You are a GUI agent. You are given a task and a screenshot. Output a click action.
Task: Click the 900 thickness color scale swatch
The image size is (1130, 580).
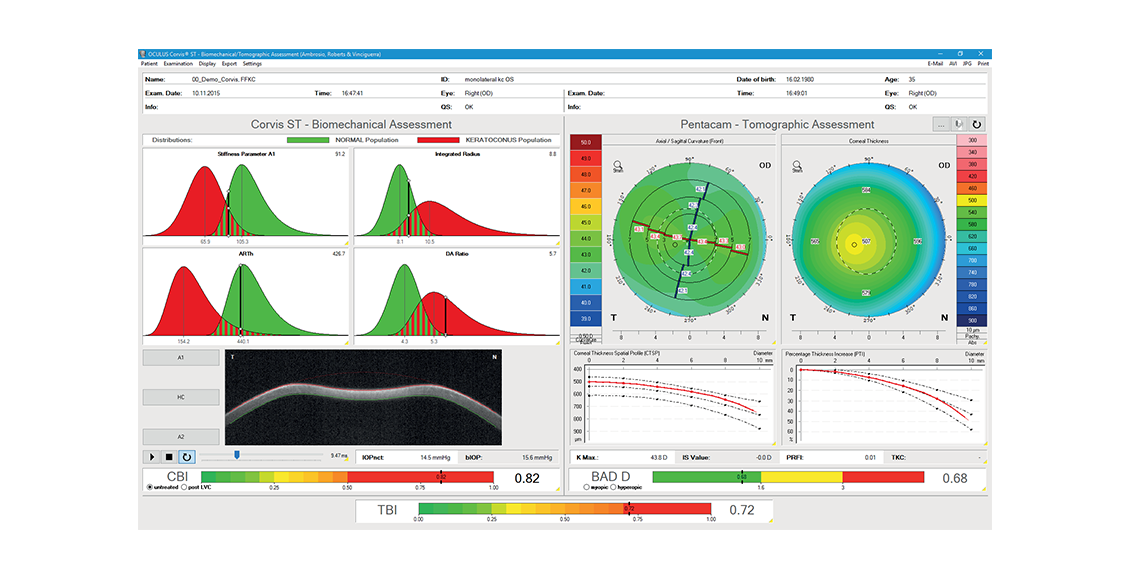point(972,321)
